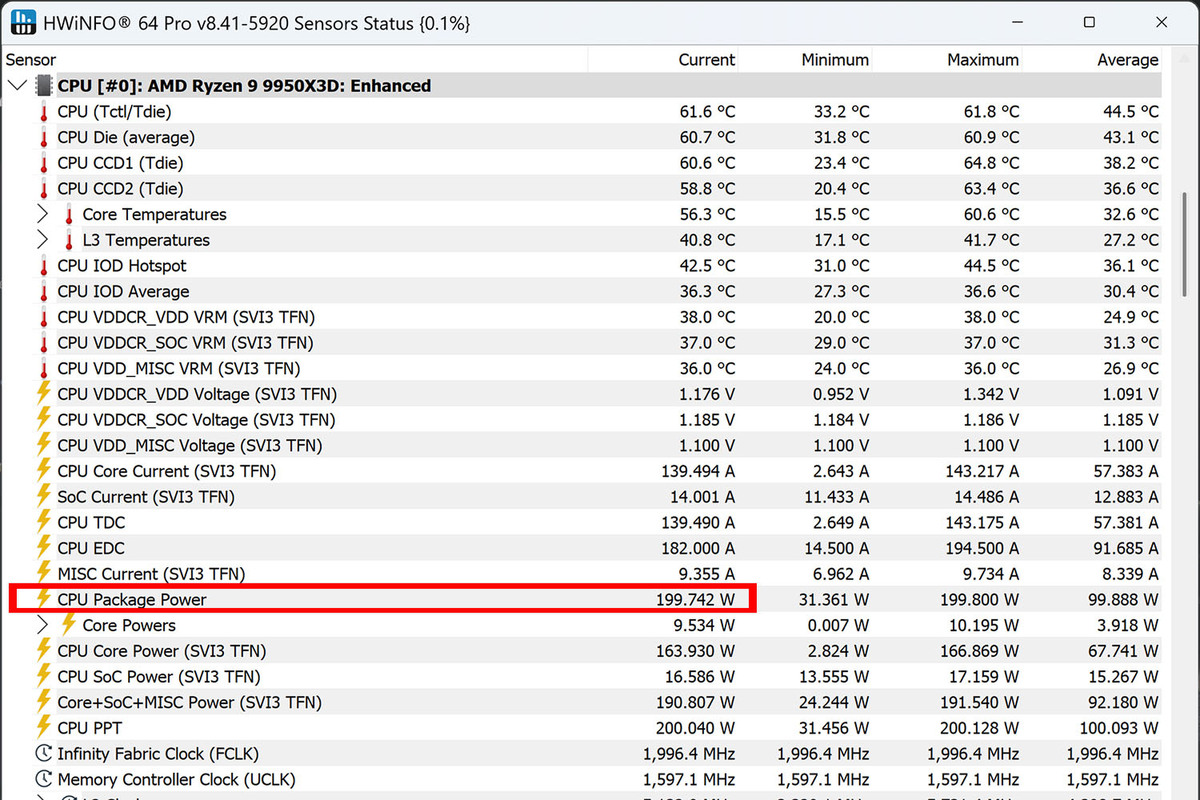Click CPU chip icon beside AMD Ryzen 9 9950X3D
1200x800 pixels.
tap(44, 86)
